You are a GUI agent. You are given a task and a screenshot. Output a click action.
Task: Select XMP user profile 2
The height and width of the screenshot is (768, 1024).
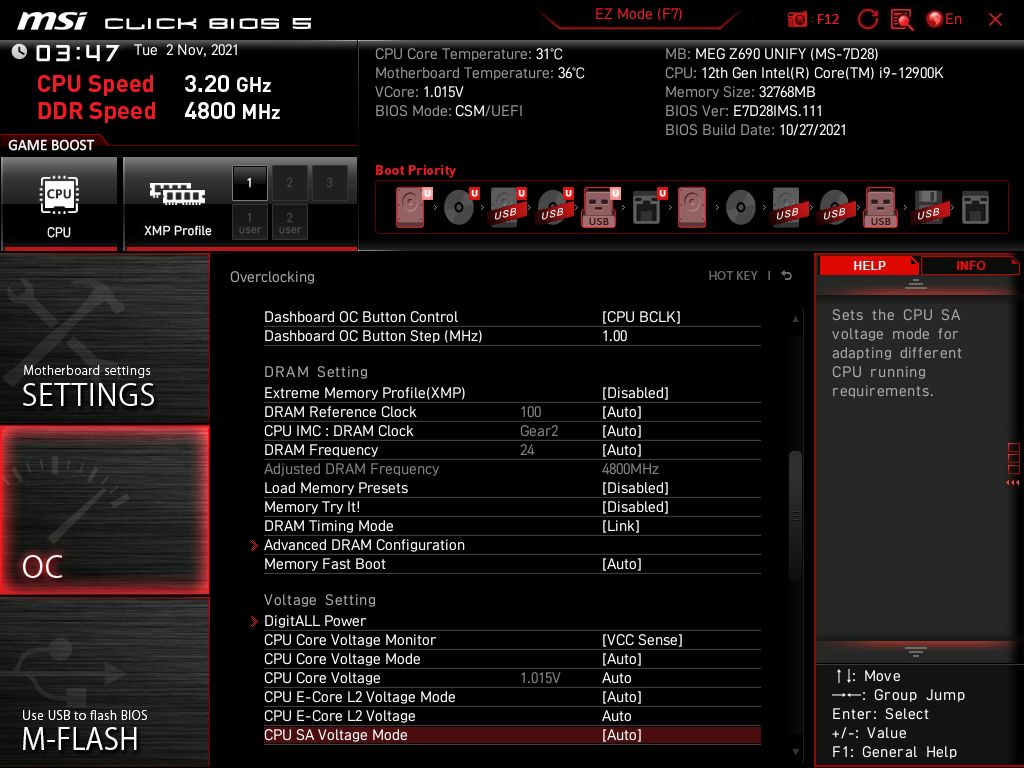tap(289, 223)
